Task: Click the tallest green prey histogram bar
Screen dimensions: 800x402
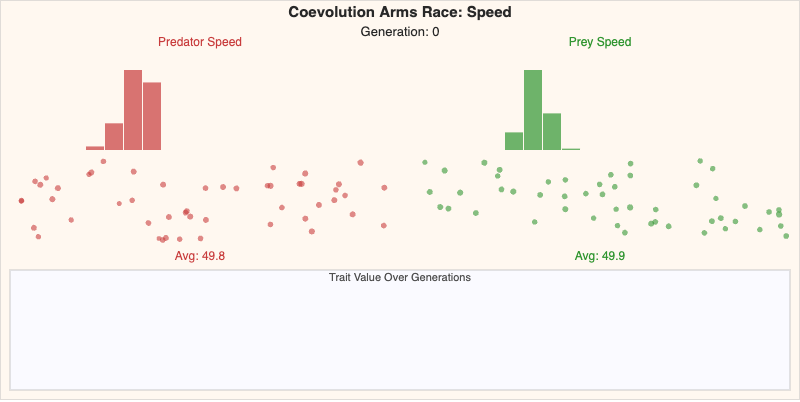Action: pos(533,110)
